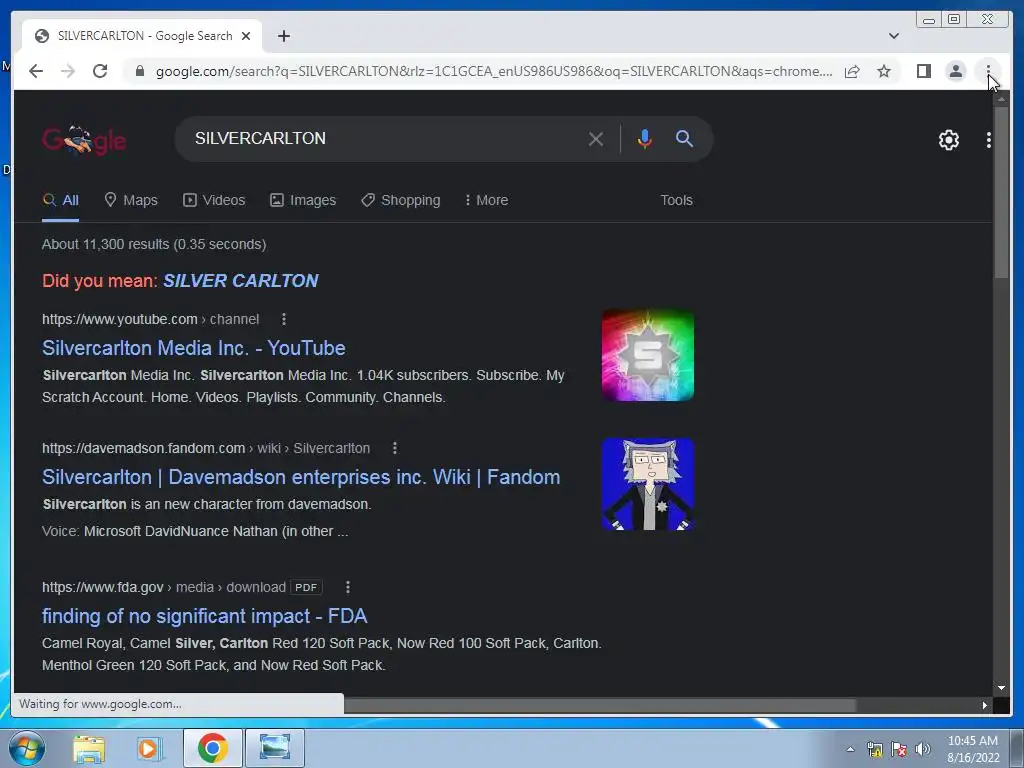The image size is (1024, 768).
Task: Open Silvercarlton Media Inc. YouTube result
Action: coord(194,348)
